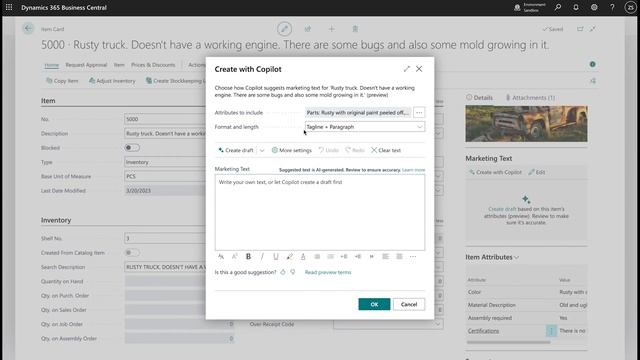The height and width of the screenshot is (360, 640).
Task: Collapse the Item section header
Action: tap(48, 100)
